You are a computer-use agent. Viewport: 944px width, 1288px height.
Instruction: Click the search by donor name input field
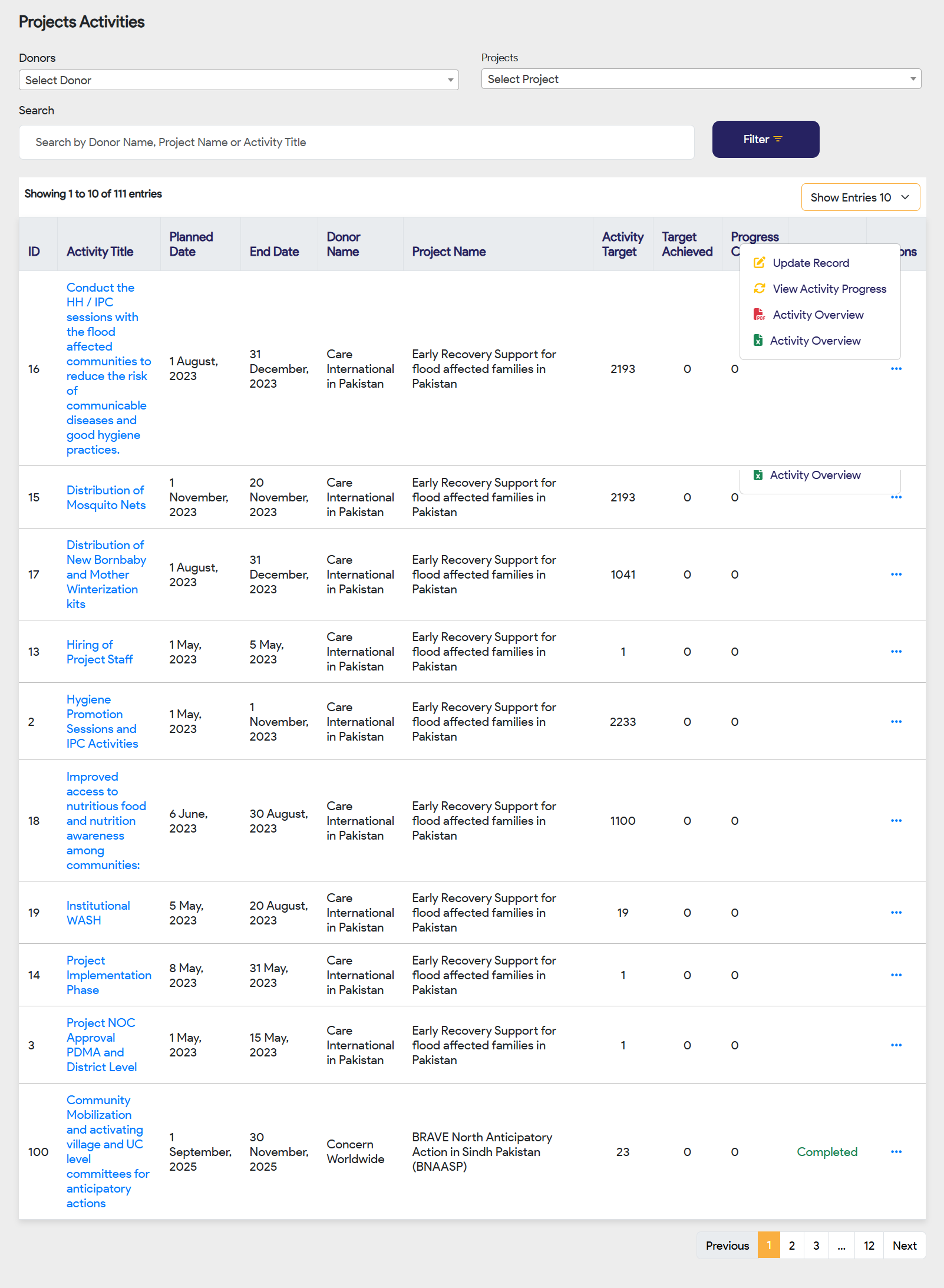[x=357, y=142]
